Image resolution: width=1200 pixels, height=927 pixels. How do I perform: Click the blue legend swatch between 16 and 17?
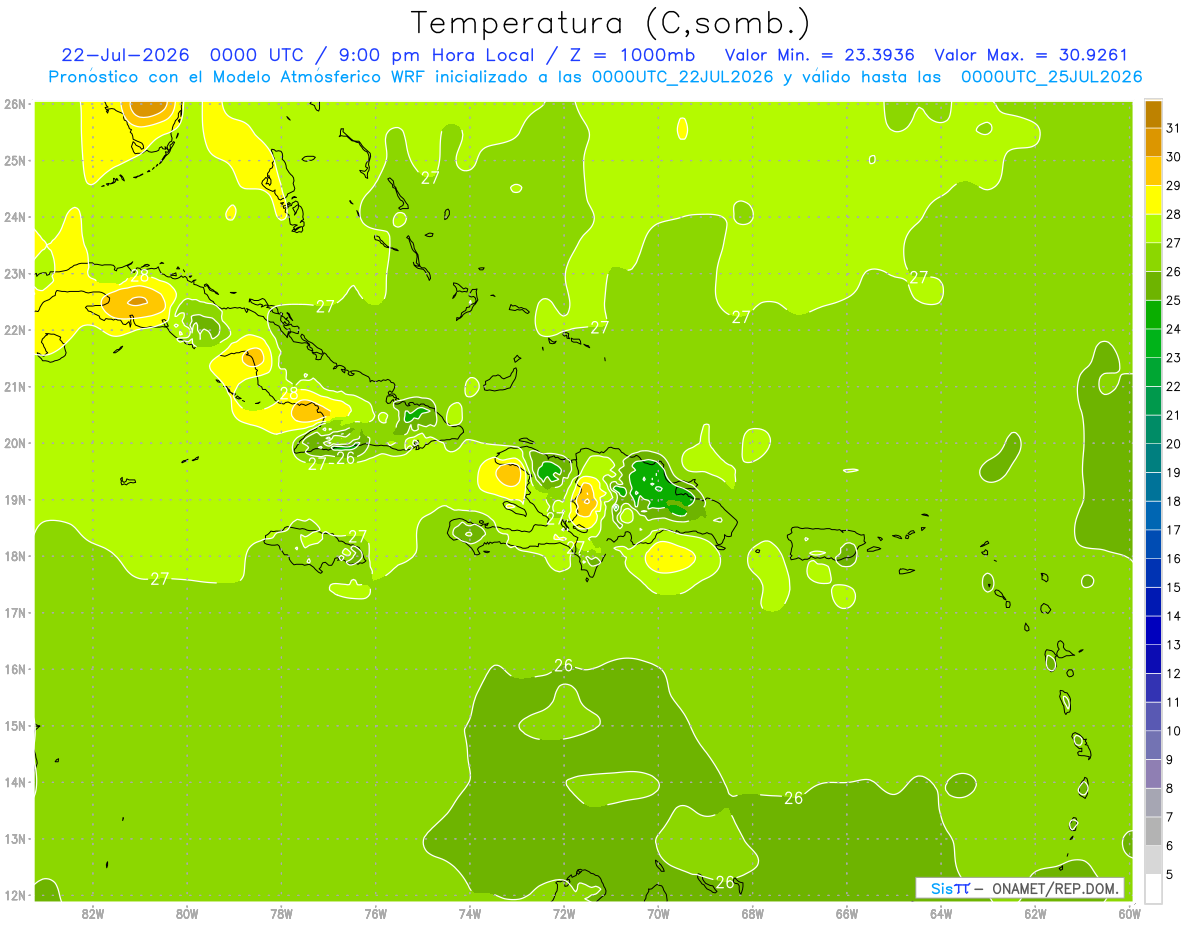(1153, 544)
